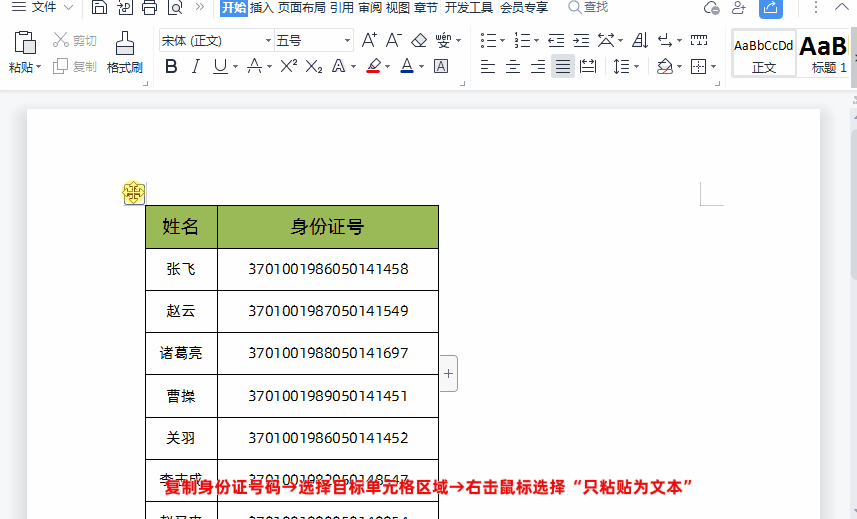Click the shading paint bucket icon
This screenshot has height=519, width=857.
(665, 67)
